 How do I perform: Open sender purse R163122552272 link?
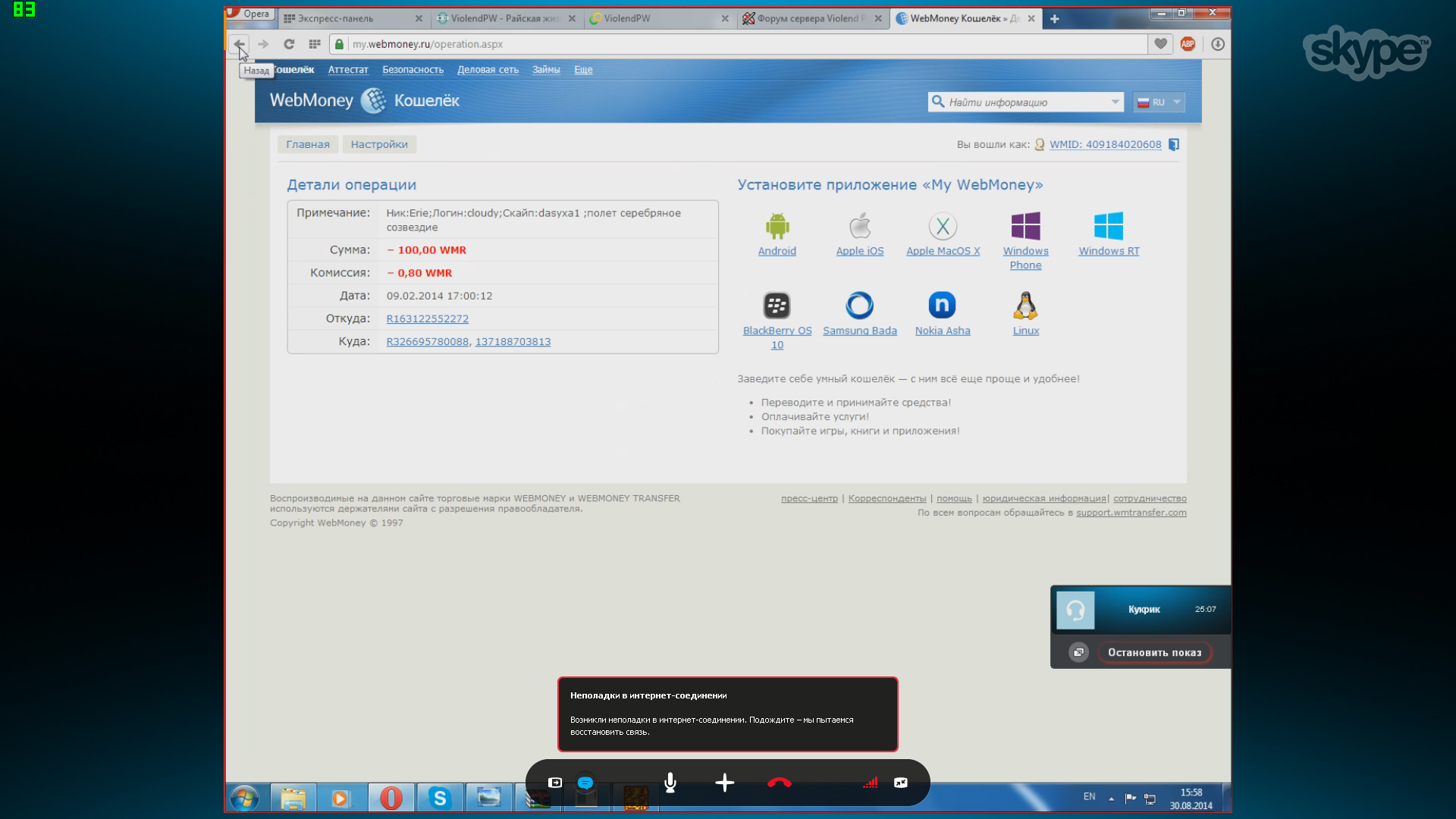point(428,319)
